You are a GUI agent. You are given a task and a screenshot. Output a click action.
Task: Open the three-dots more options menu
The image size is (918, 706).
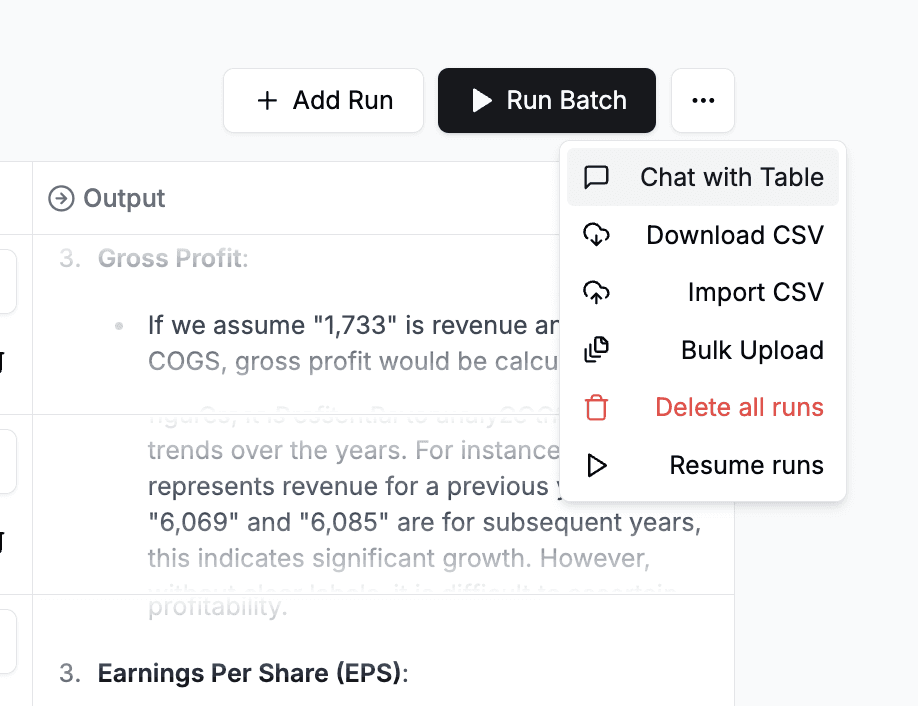coord(703,100)
